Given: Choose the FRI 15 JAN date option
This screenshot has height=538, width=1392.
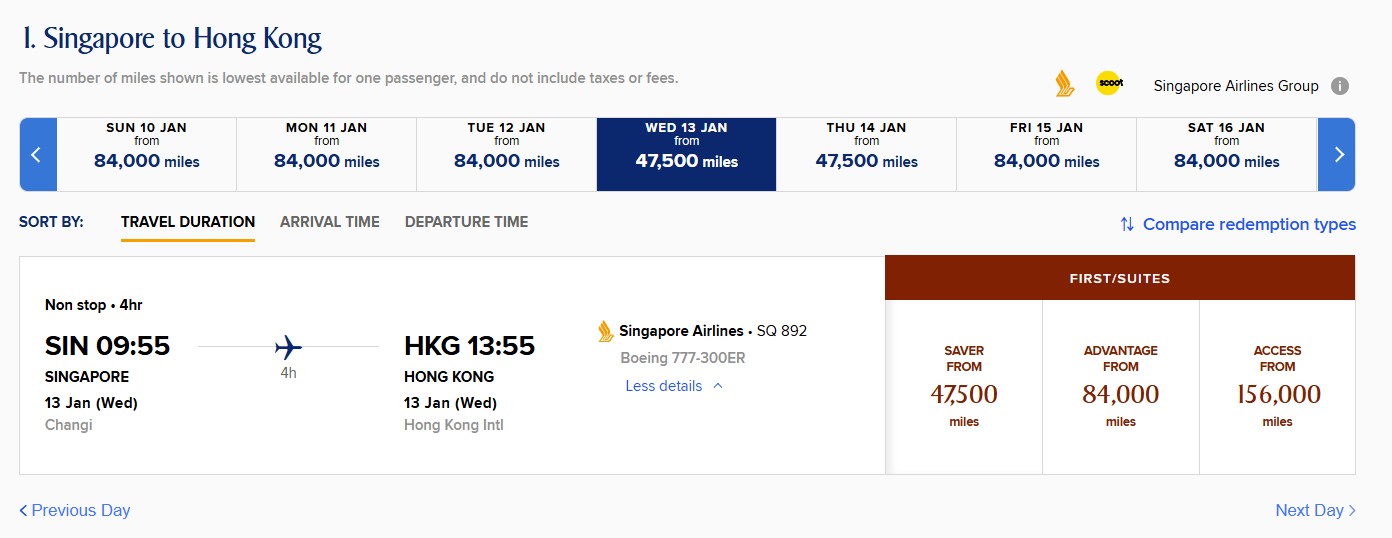Looking at the screenshot, I should tap(1046, 154).
